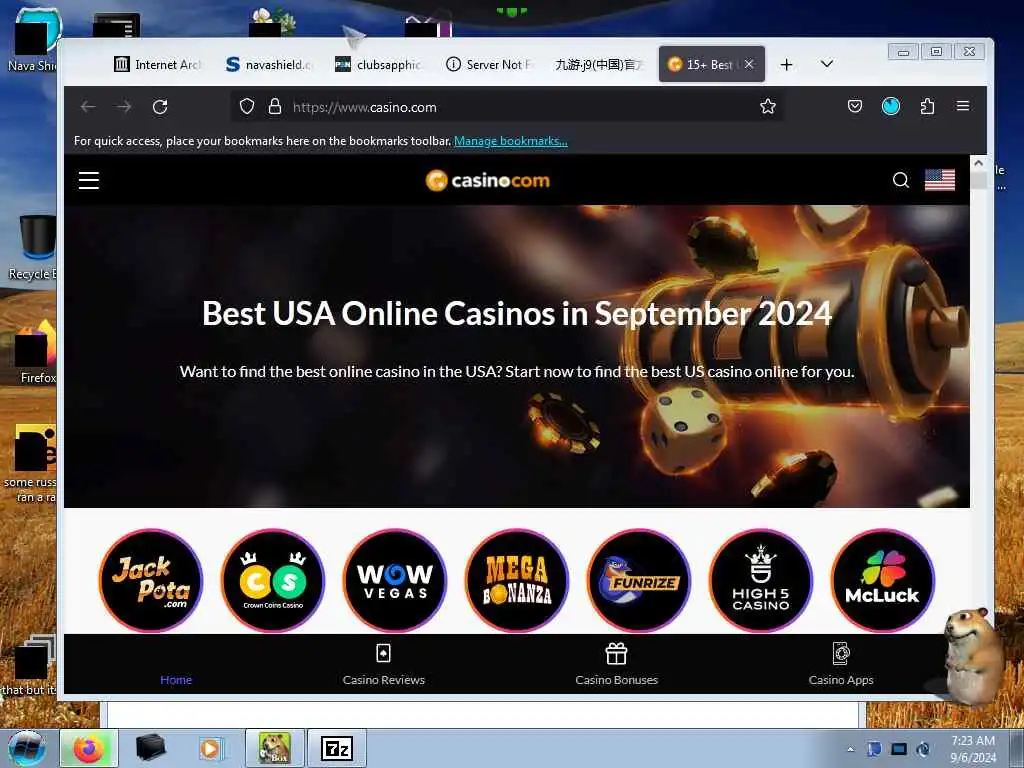The image size is (1024, 768).
Task: Open the Funrize casino badge
Action: click(639, 581)
